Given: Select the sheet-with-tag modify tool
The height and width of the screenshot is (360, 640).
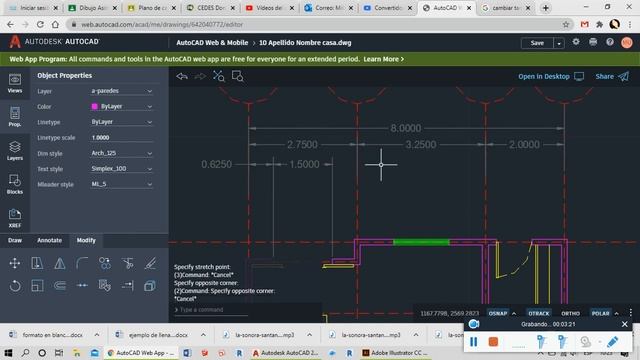Looking at the screenshot, I should pos(105,286).
